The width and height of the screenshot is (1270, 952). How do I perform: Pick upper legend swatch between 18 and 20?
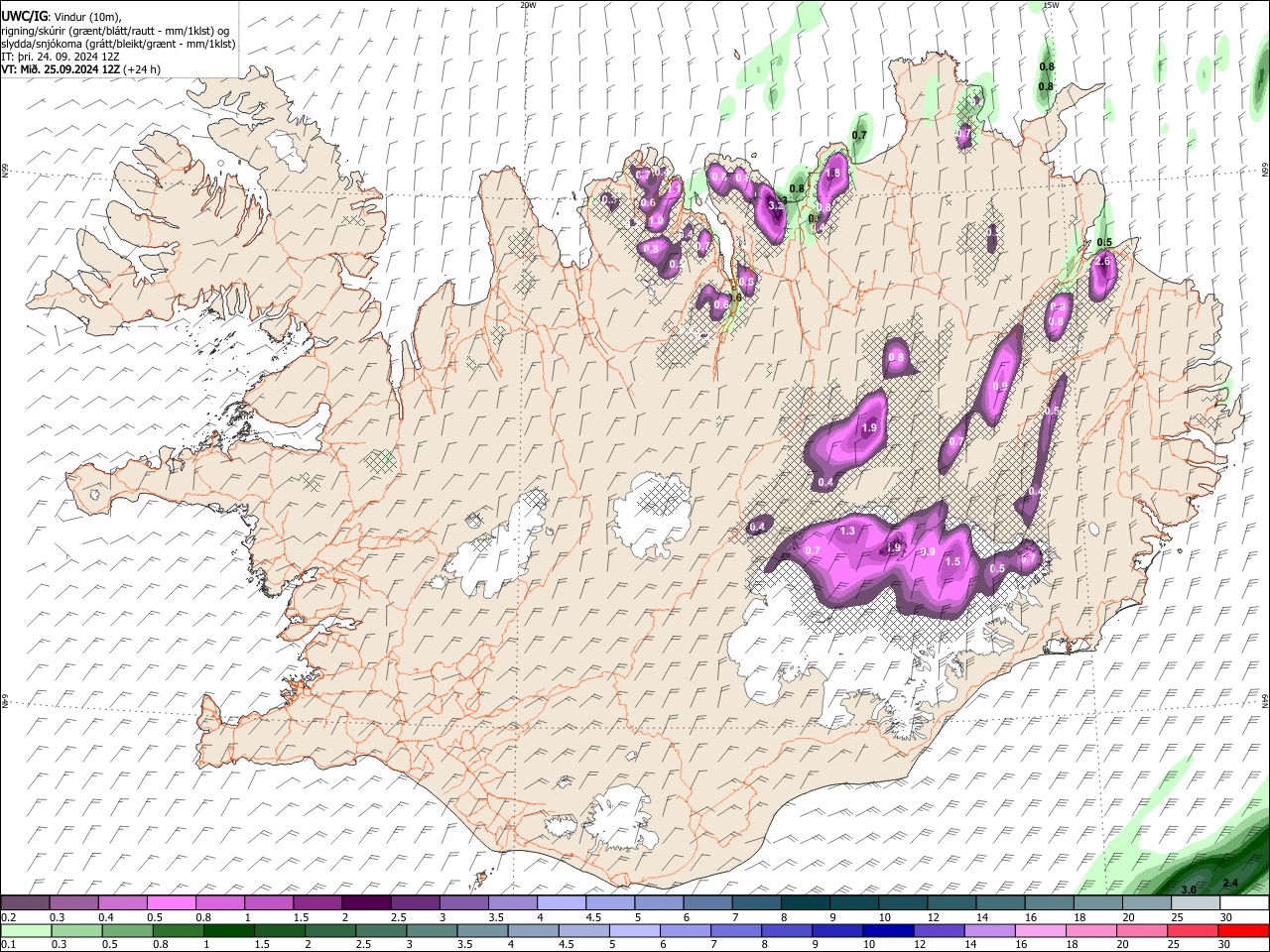[1099, 903]
